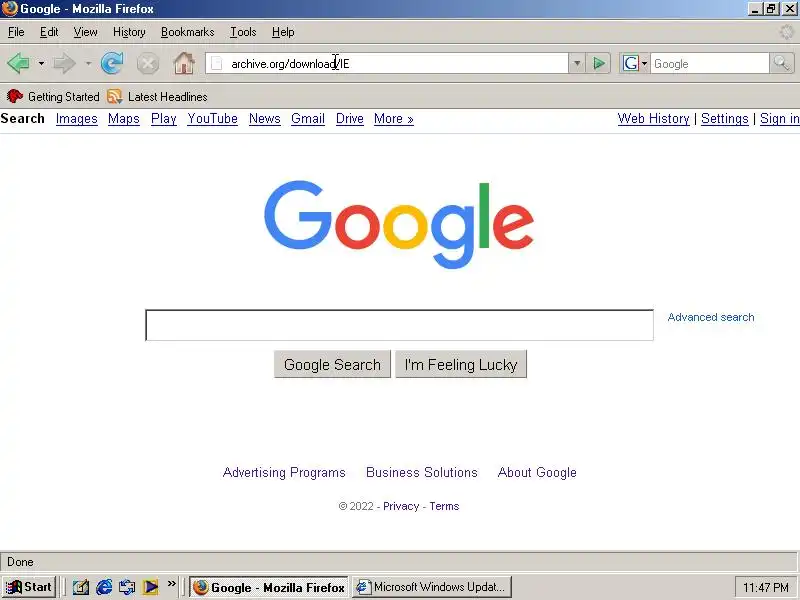Open the Business Solutions link

click(x=422, y=472)
